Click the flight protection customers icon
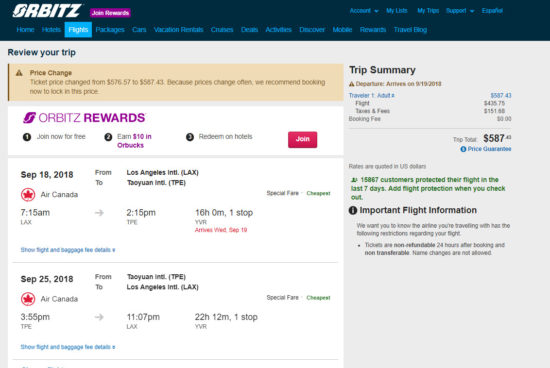This screenshot has width=550, height=368. pos(354,180)
